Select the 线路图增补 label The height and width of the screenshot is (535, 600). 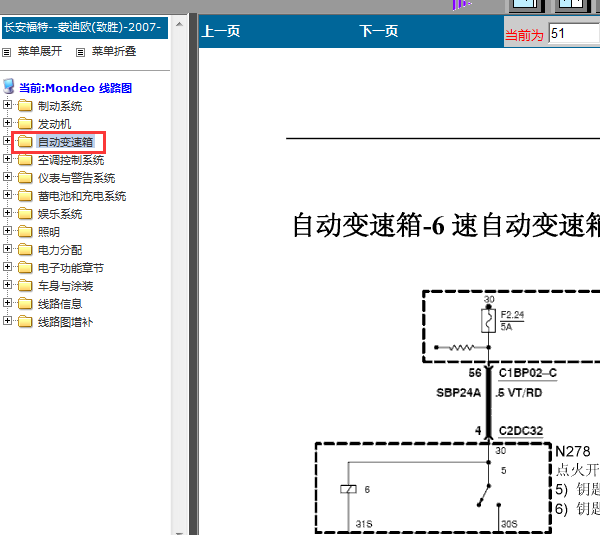[65, 322]
